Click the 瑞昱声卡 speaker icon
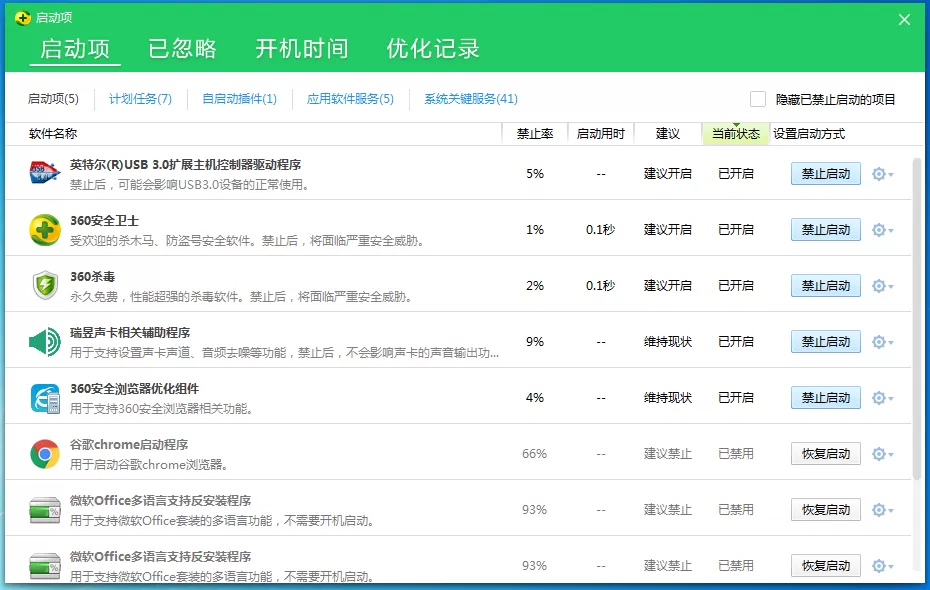930x590 pixels. (45, 342)
